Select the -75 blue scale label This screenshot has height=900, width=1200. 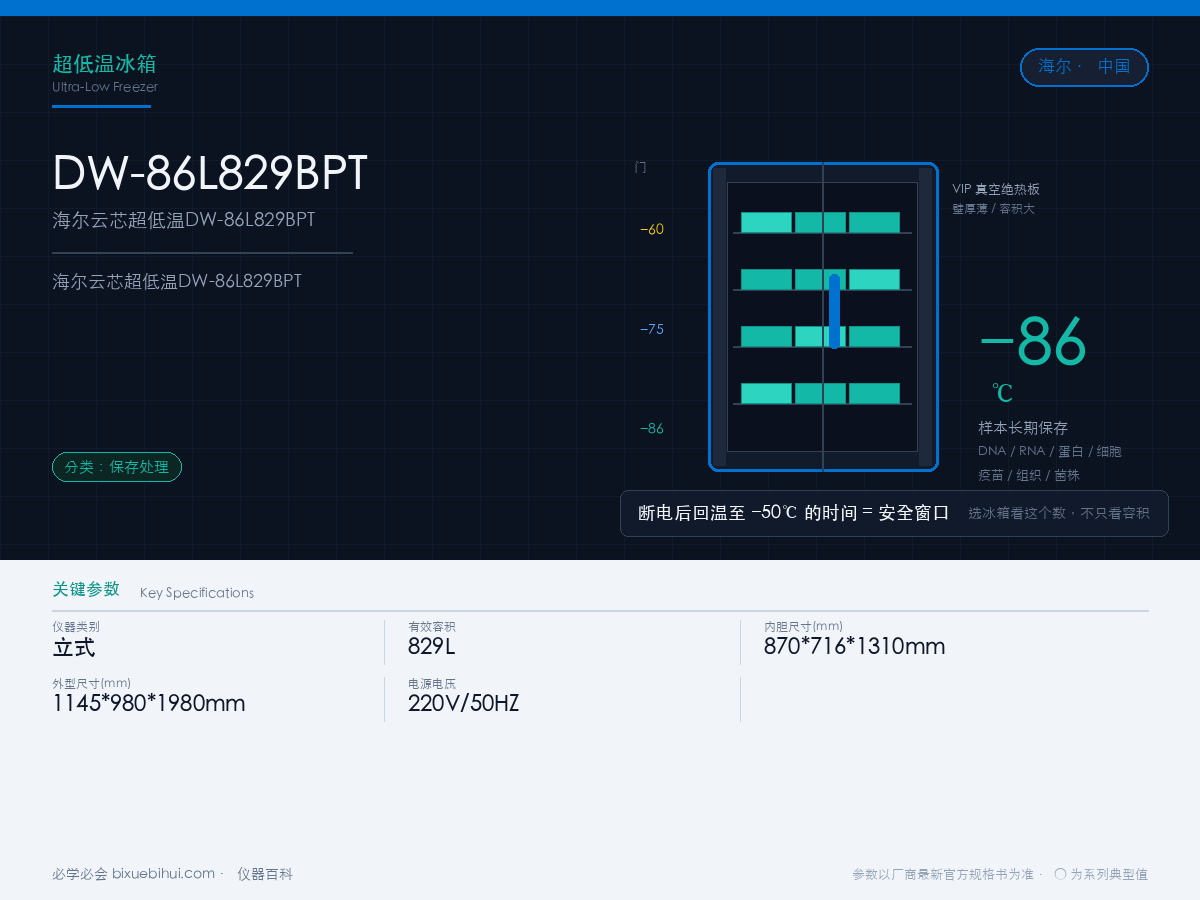(652, 329)
